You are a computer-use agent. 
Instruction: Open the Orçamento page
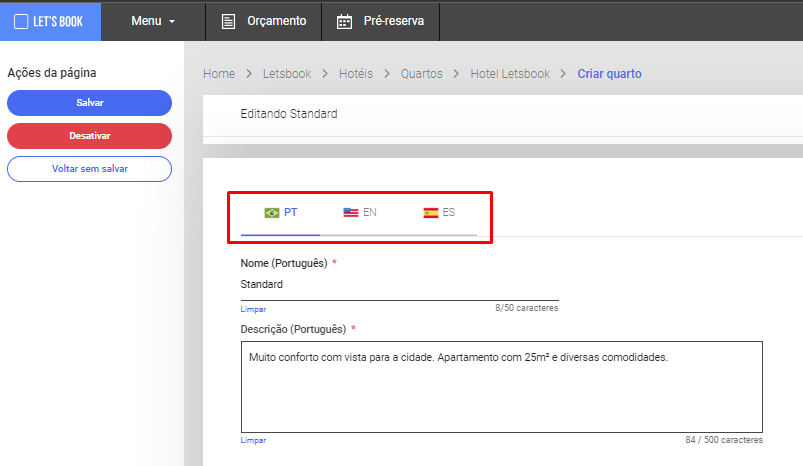(264, 21)
